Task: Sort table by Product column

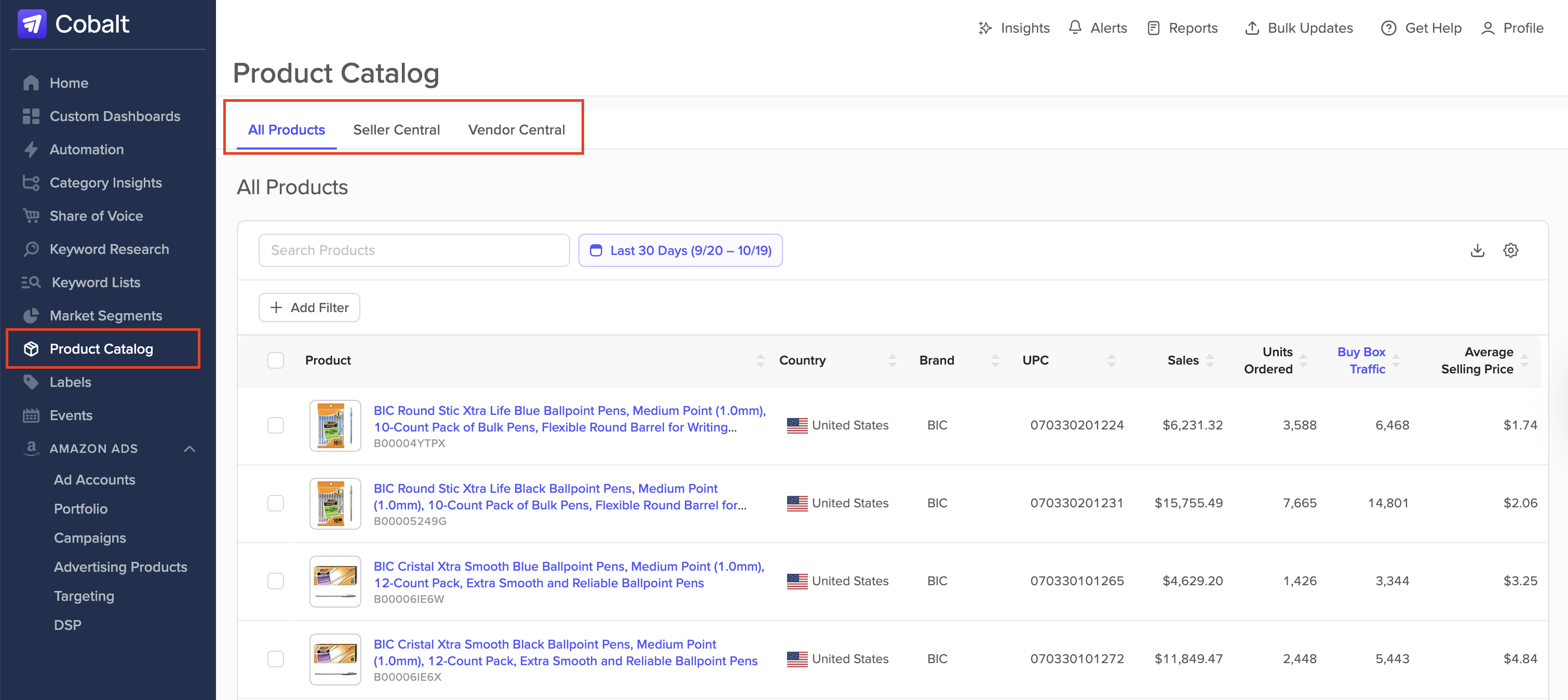Action: point(760,360)
